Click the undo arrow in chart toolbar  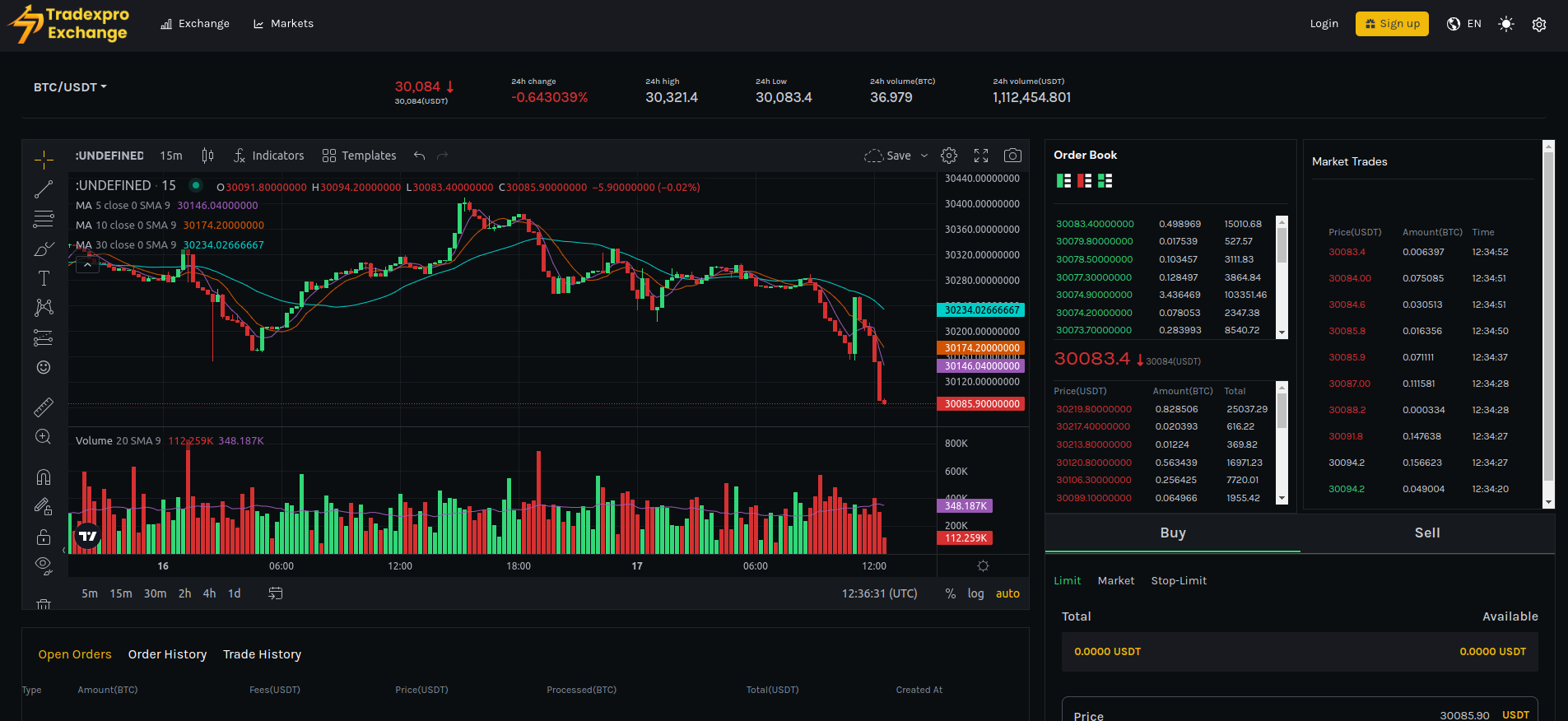point(420,156)
